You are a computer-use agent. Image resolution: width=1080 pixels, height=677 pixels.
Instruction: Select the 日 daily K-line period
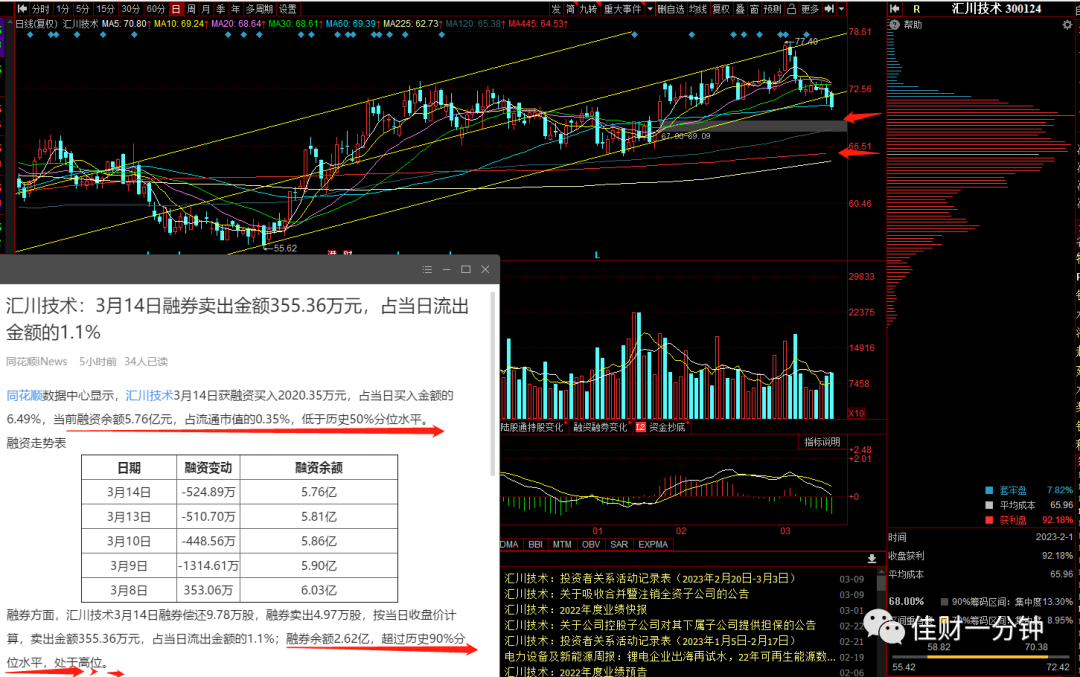(176, 8)
